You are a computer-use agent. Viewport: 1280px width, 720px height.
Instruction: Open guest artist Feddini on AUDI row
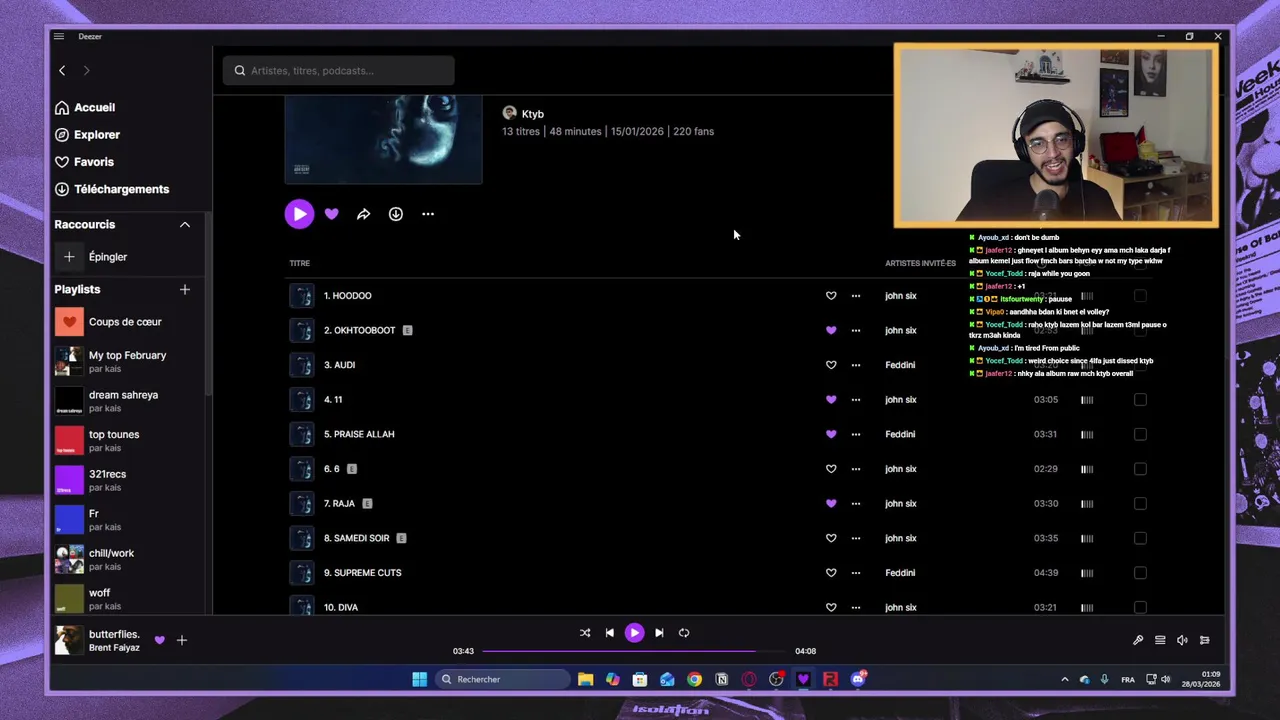tap(900, 365)
